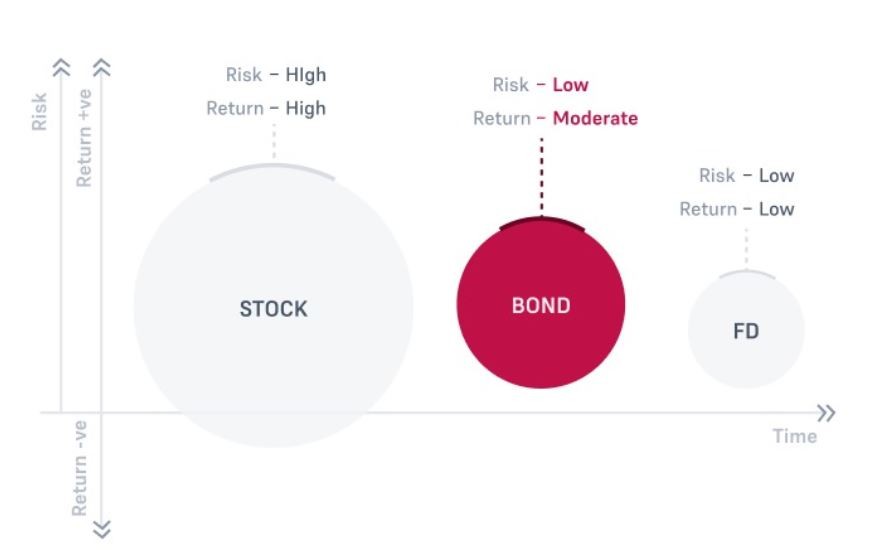Click the STOCK circle
The image size is (871, 550).
click(x=273, y=307)
